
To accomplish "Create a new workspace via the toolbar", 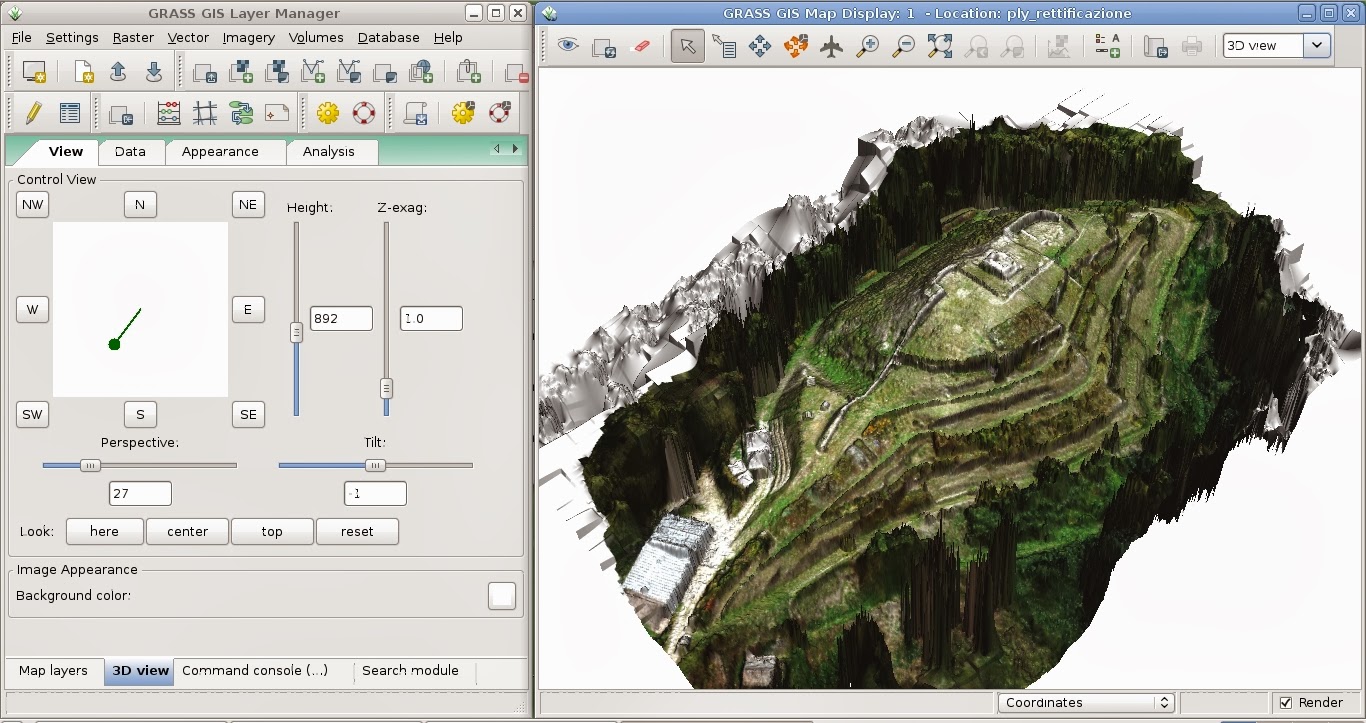I will pyautogui.click(x=84, y=72).
